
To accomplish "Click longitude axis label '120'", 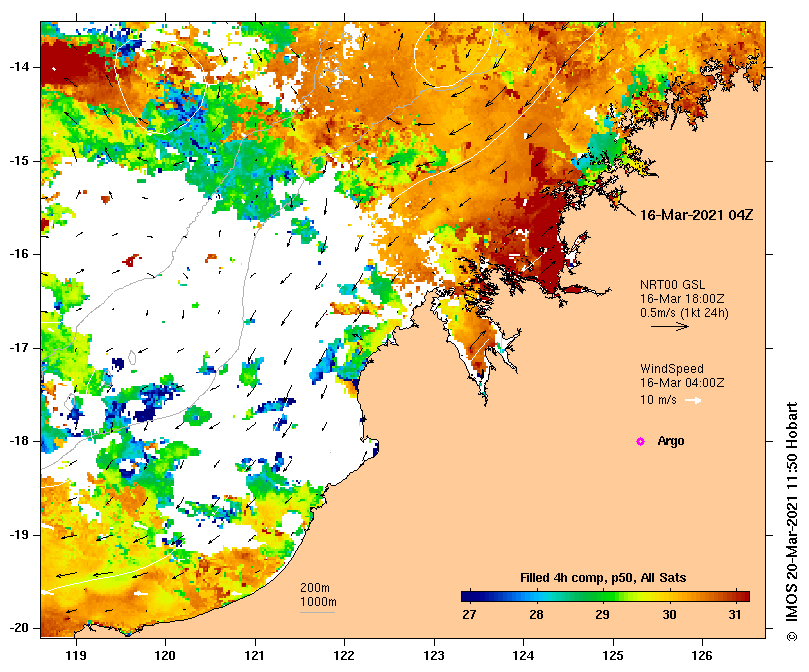I will pyautogui.click(x=166, y=656).
